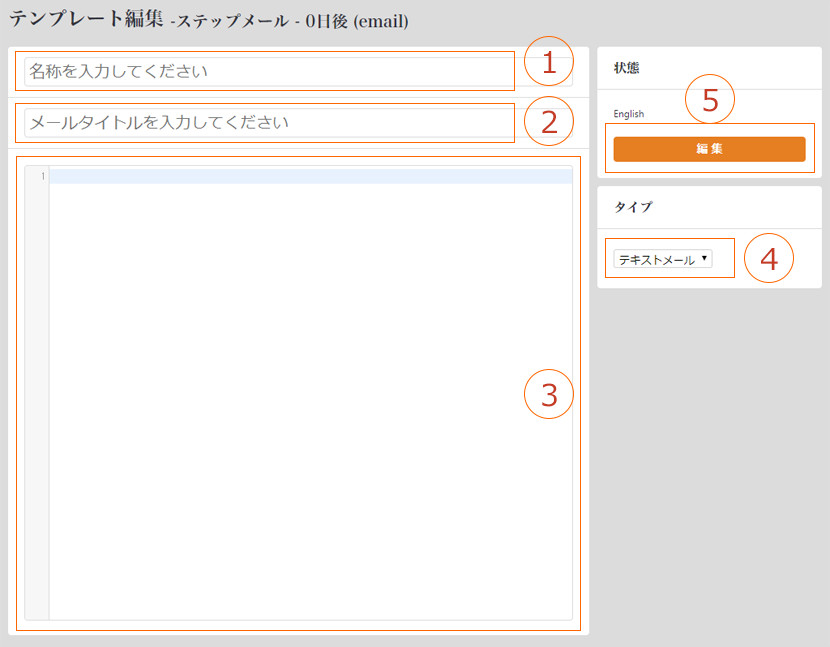Click the 状態 panel header
The image size is (830, 647).
pos(627,68)
